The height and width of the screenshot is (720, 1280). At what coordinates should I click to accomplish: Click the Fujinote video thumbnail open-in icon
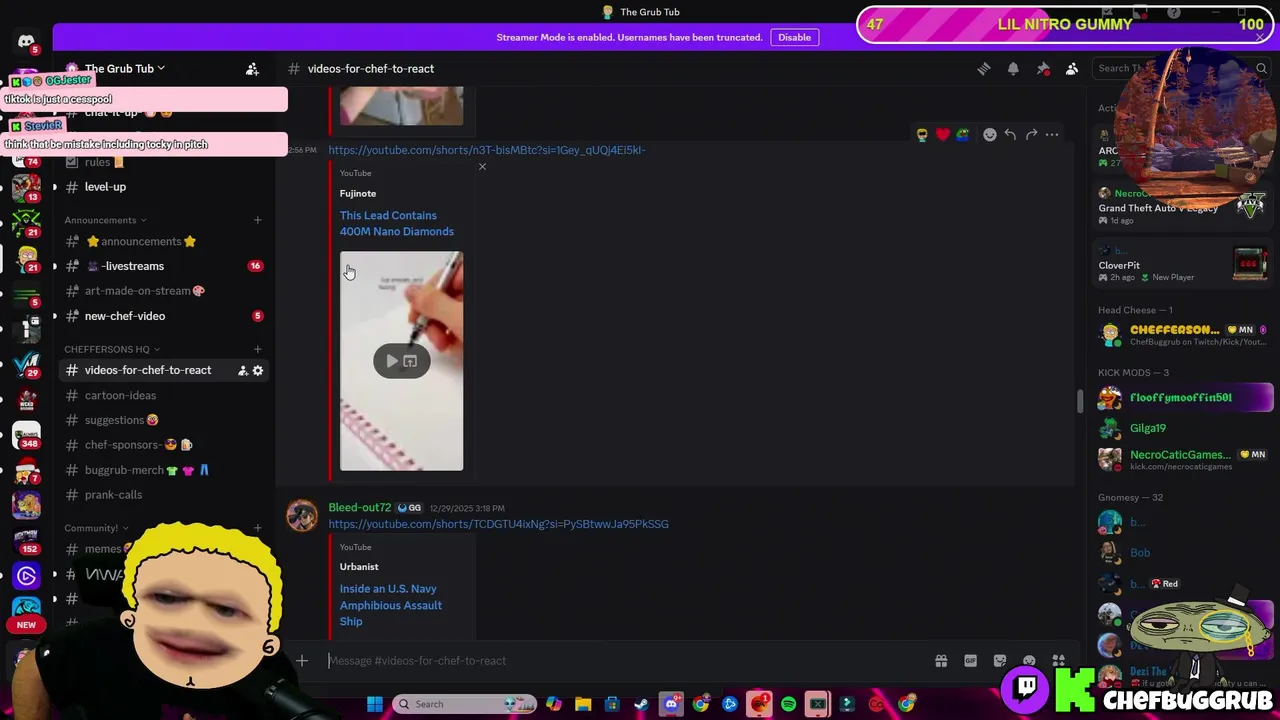tap(410, 361)
